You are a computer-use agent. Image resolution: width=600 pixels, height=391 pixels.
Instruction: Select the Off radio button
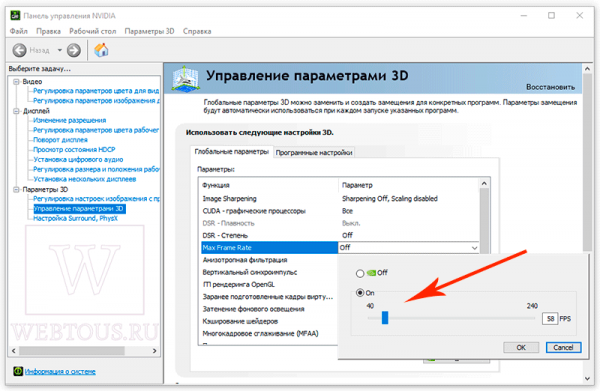[x=360, y=273]
